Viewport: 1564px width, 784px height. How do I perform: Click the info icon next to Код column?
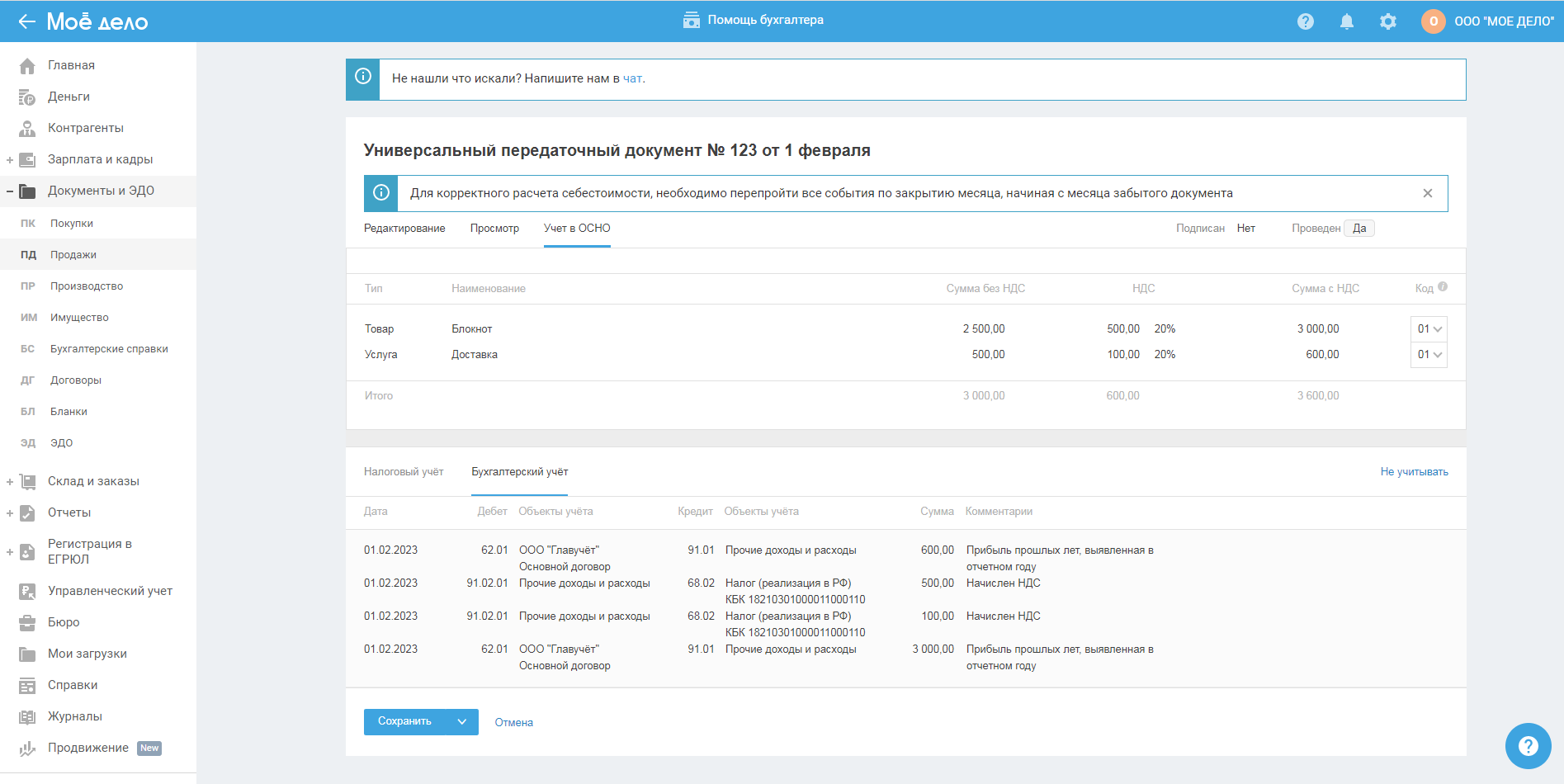pos(1443,287)
